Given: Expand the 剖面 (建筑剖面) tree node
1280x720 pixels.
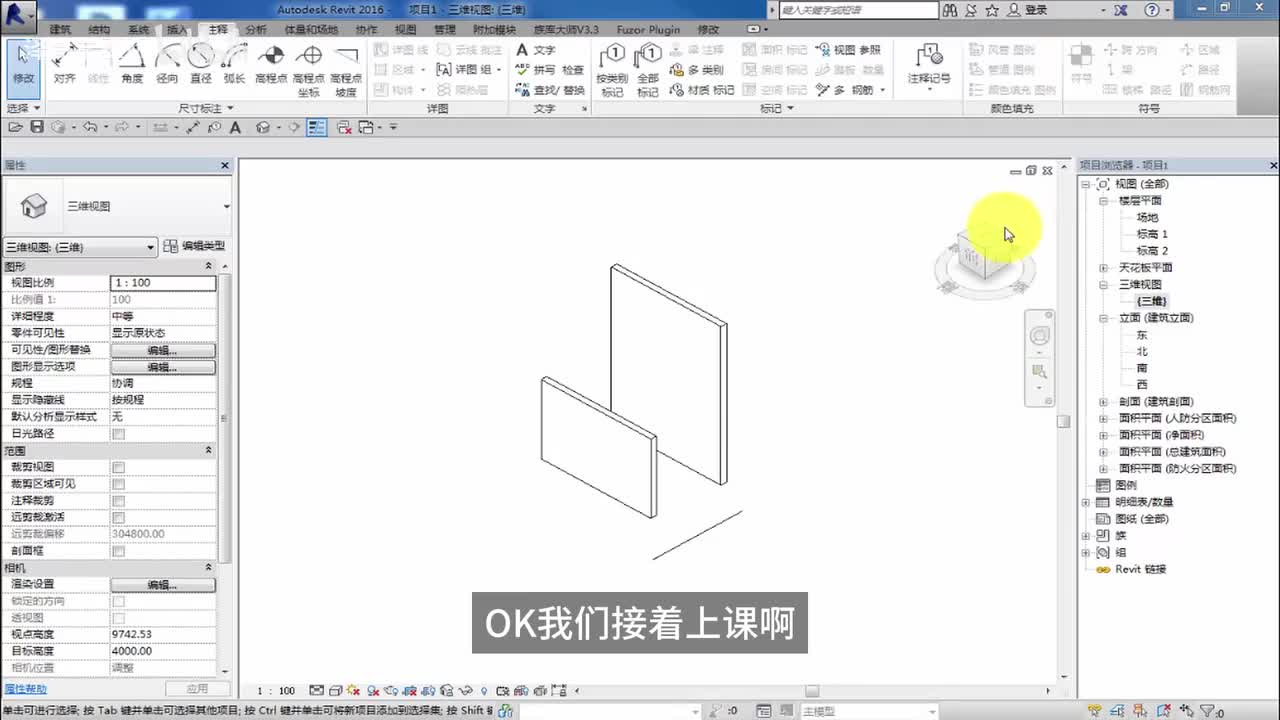Looking at the screenshot, I should [1104, 402].
